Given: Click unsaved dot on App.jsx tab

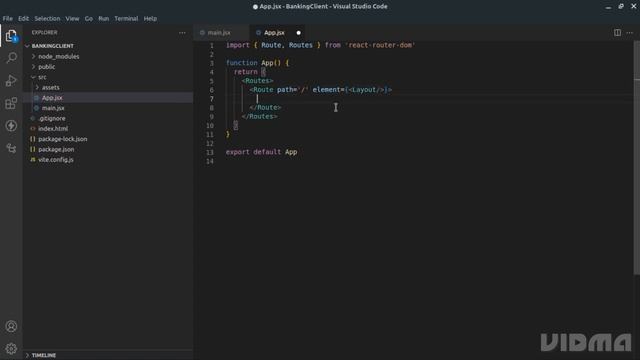Looking at the screenshot, I should [x=298, y=33].
